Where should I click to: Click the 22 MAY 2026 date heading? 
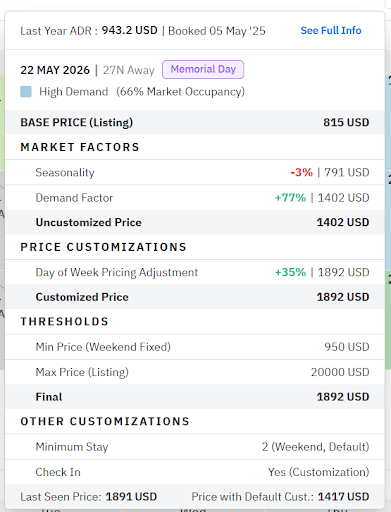click(55, 70)
